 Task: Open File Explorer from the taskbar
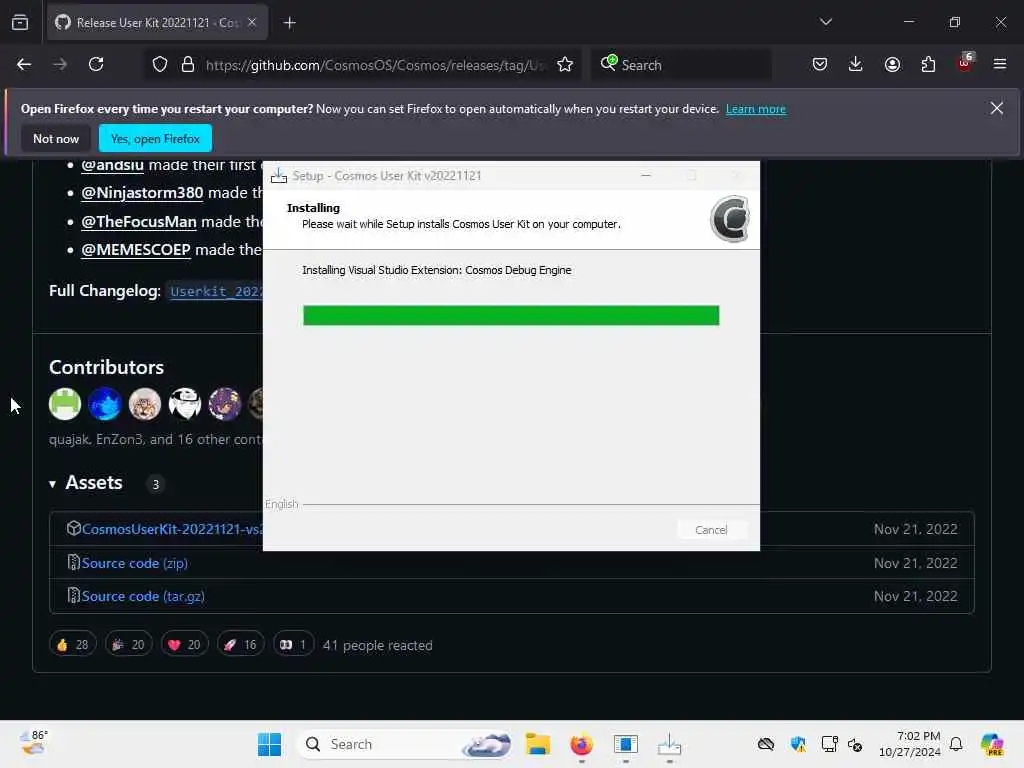[x=537, y=744]
